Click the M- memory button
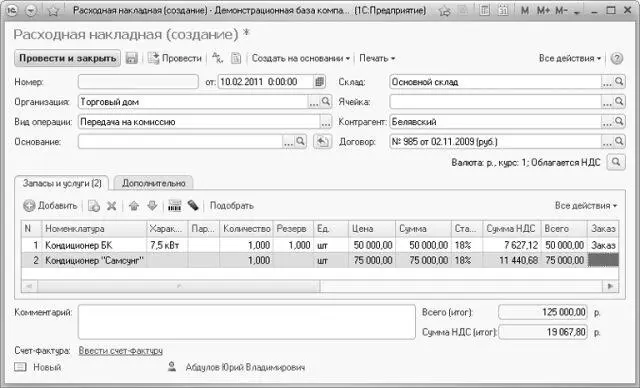 (x=561, y=11)
